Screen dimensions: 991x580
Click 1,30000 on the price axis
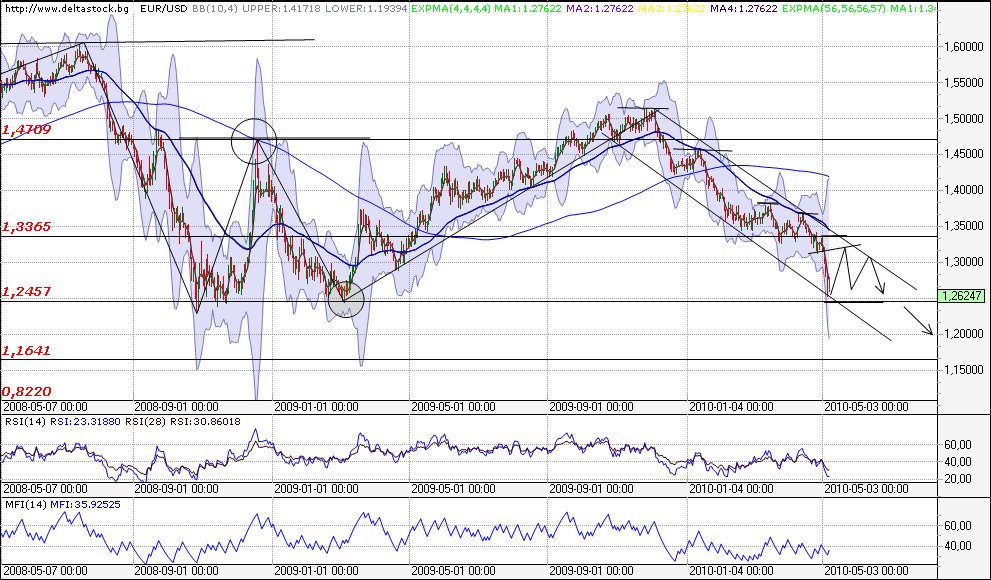pos(963,262)
